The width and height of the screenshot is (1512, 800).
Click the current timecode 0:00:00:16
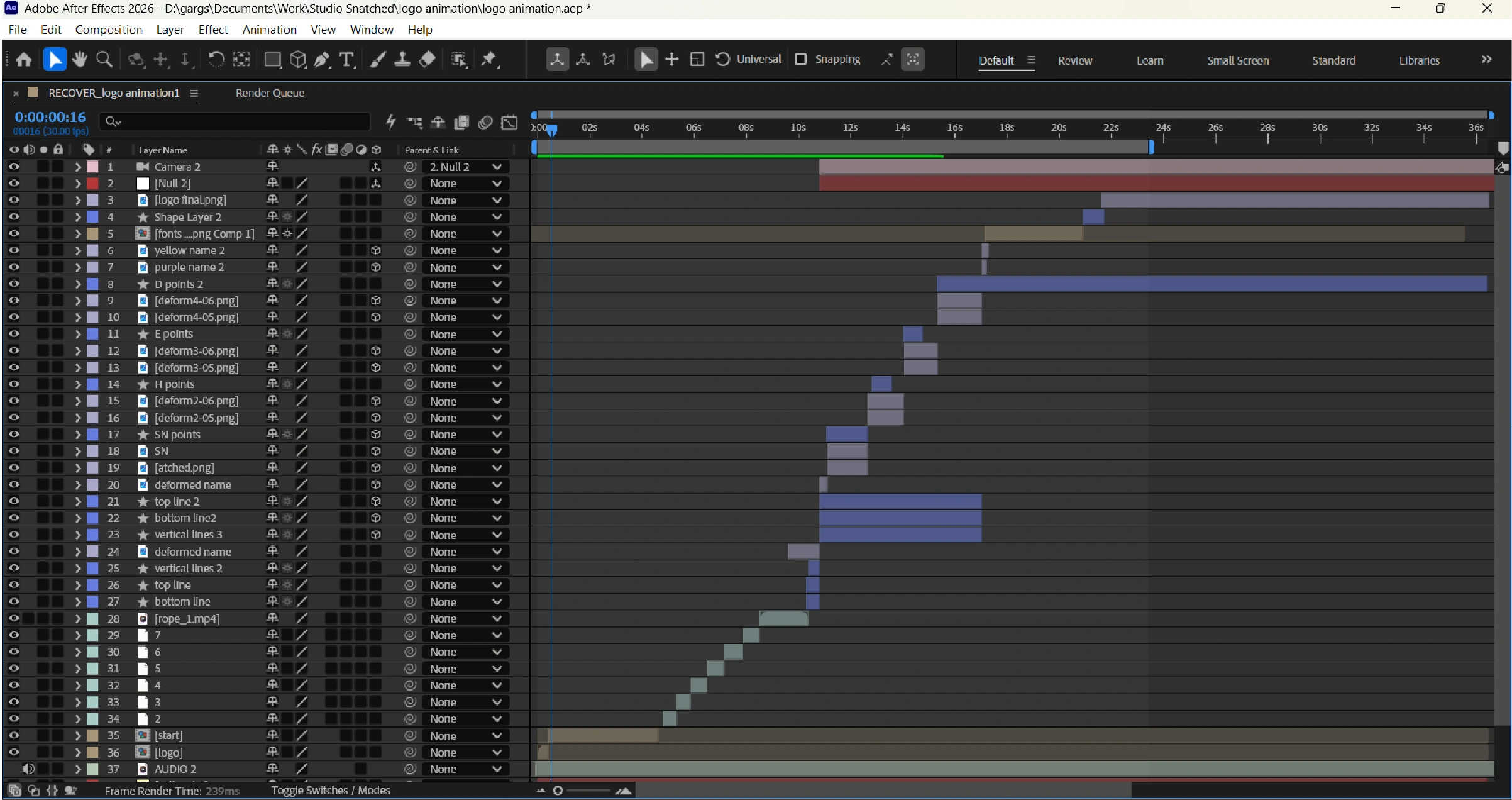point(50,117)
